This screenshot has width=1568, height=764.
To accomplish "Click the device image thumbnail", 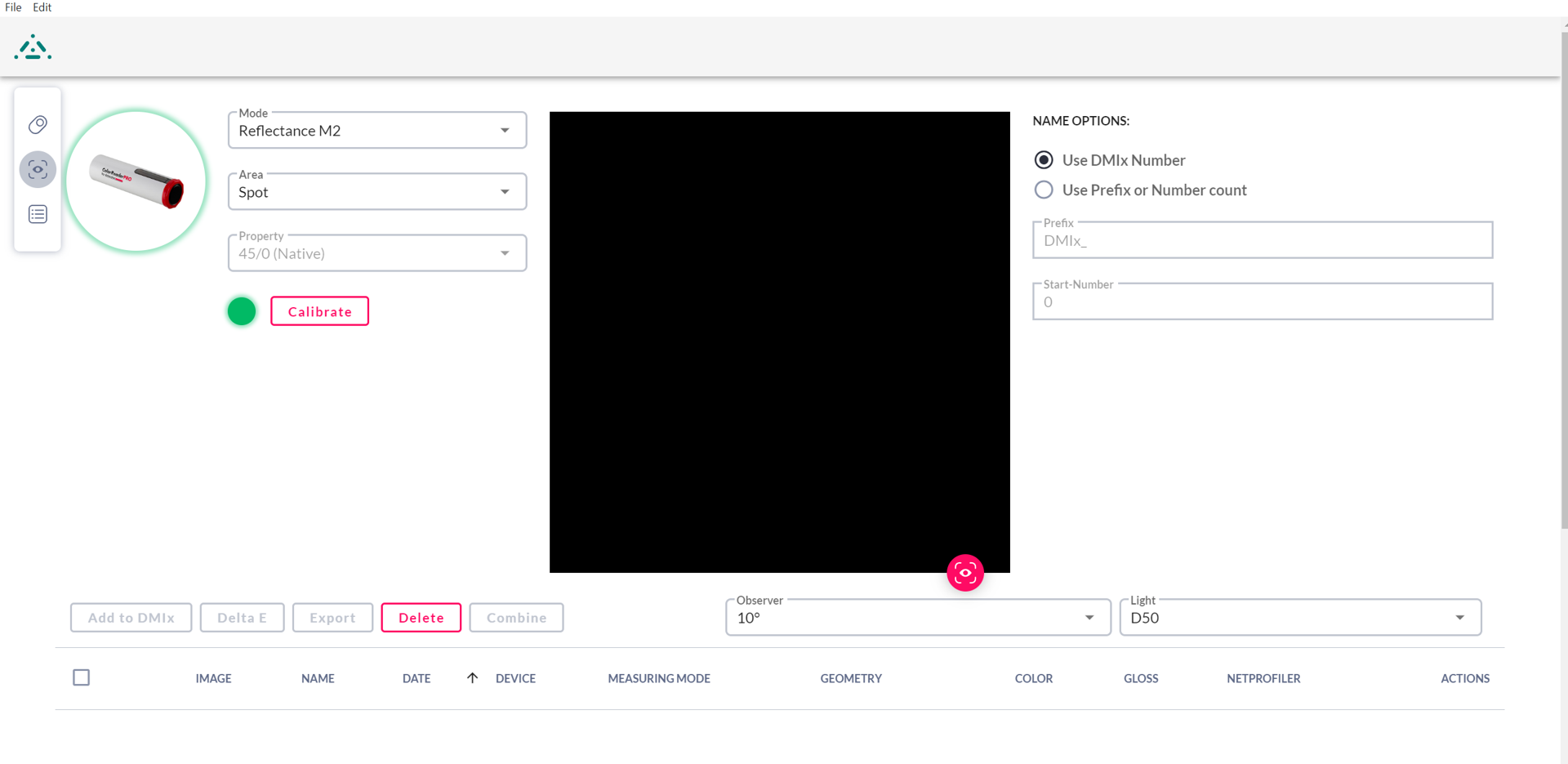I will coord(136,181).
